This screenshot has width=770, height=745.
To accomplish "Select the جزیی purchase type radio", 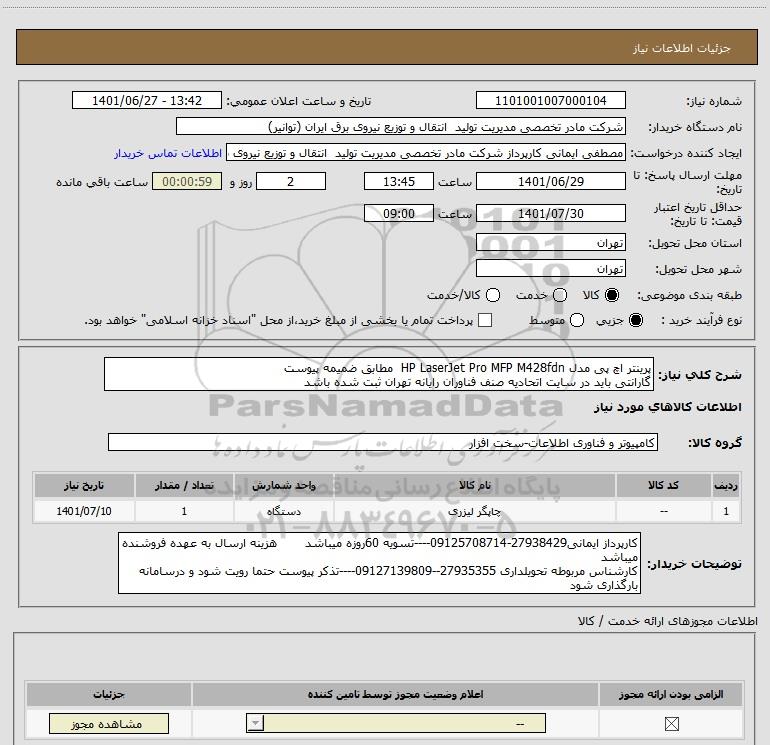I will tap(635, 320).
